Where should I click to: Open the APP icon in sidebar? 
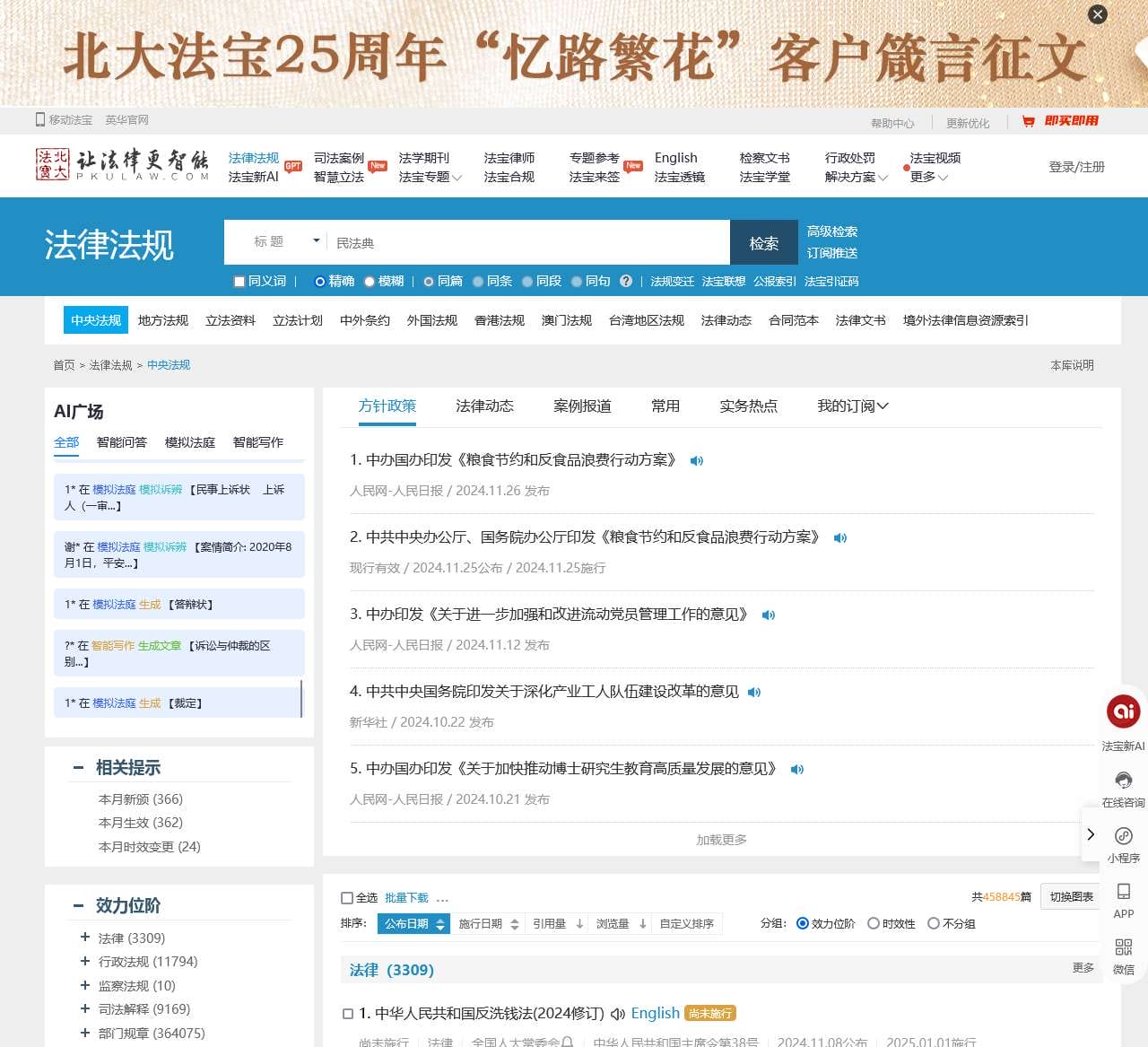(1123, 891)
